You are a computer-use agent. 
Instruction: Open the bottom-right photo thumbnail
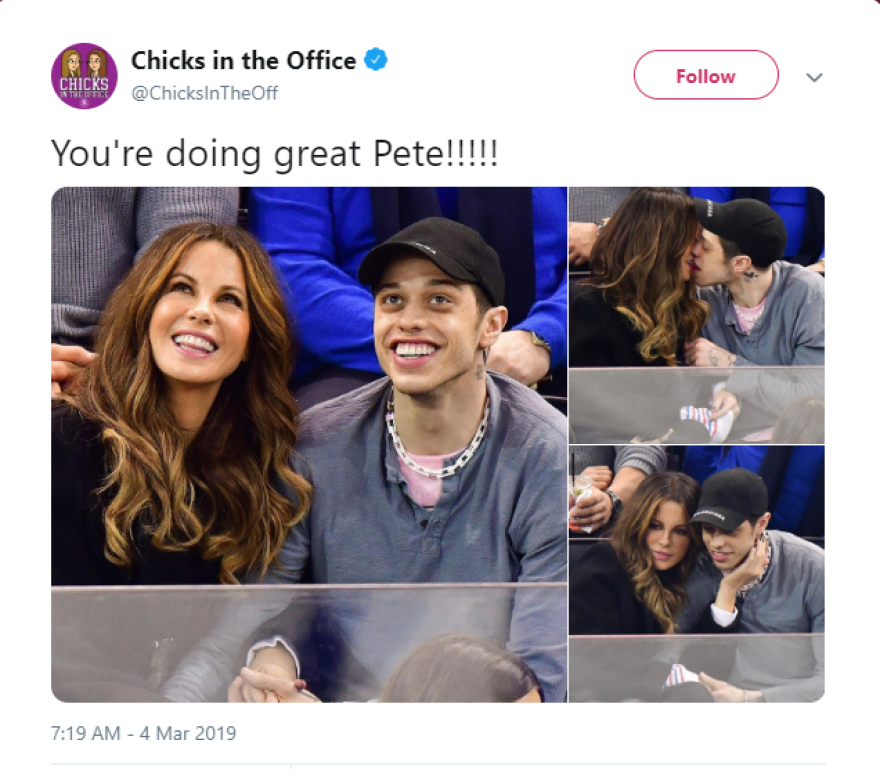[696, 574]
